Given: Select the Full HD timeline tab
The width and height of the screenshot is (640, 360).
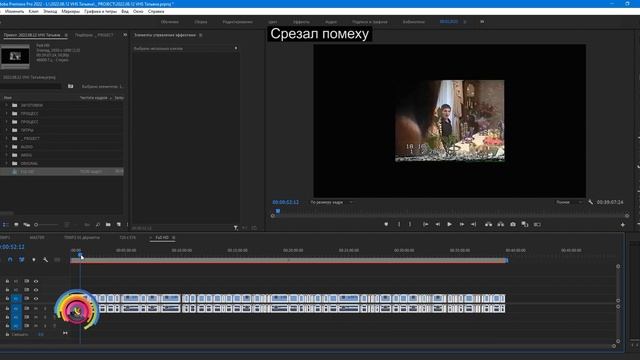Looking at the screenshot, I should coord(162,238).
